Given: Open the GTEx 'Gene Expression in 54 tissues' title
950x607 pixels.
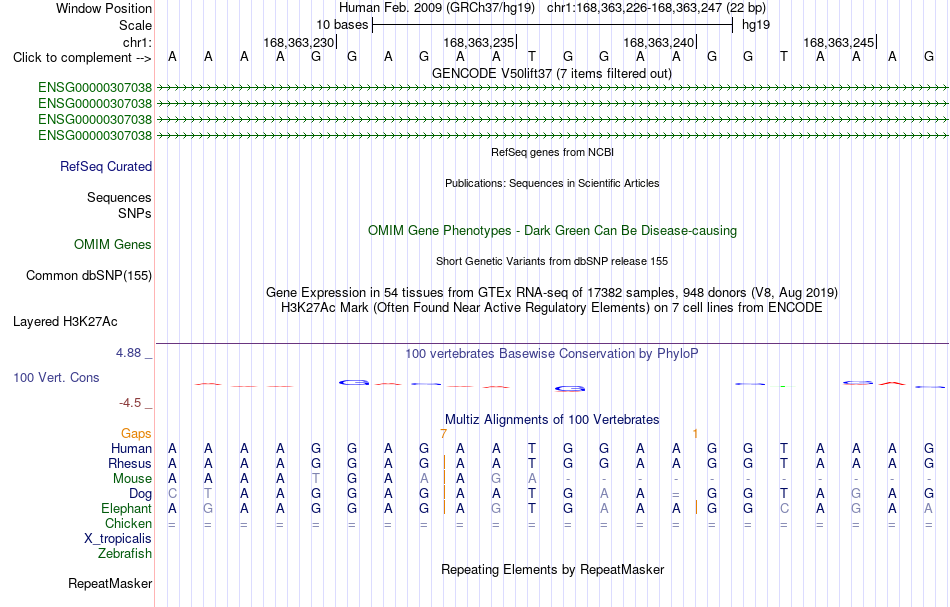Looking at the screenshot, I should point(552,293).
